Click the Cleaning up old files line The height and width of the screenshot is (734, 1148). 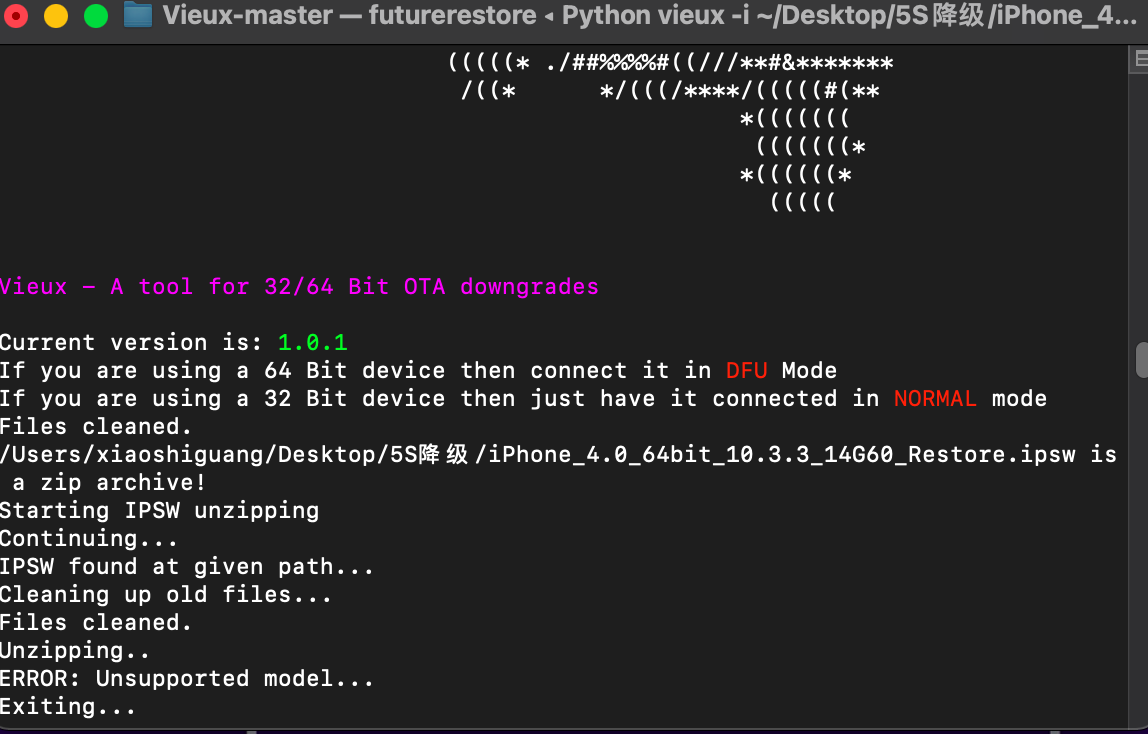pyautogui.click(x=165, y=595)
